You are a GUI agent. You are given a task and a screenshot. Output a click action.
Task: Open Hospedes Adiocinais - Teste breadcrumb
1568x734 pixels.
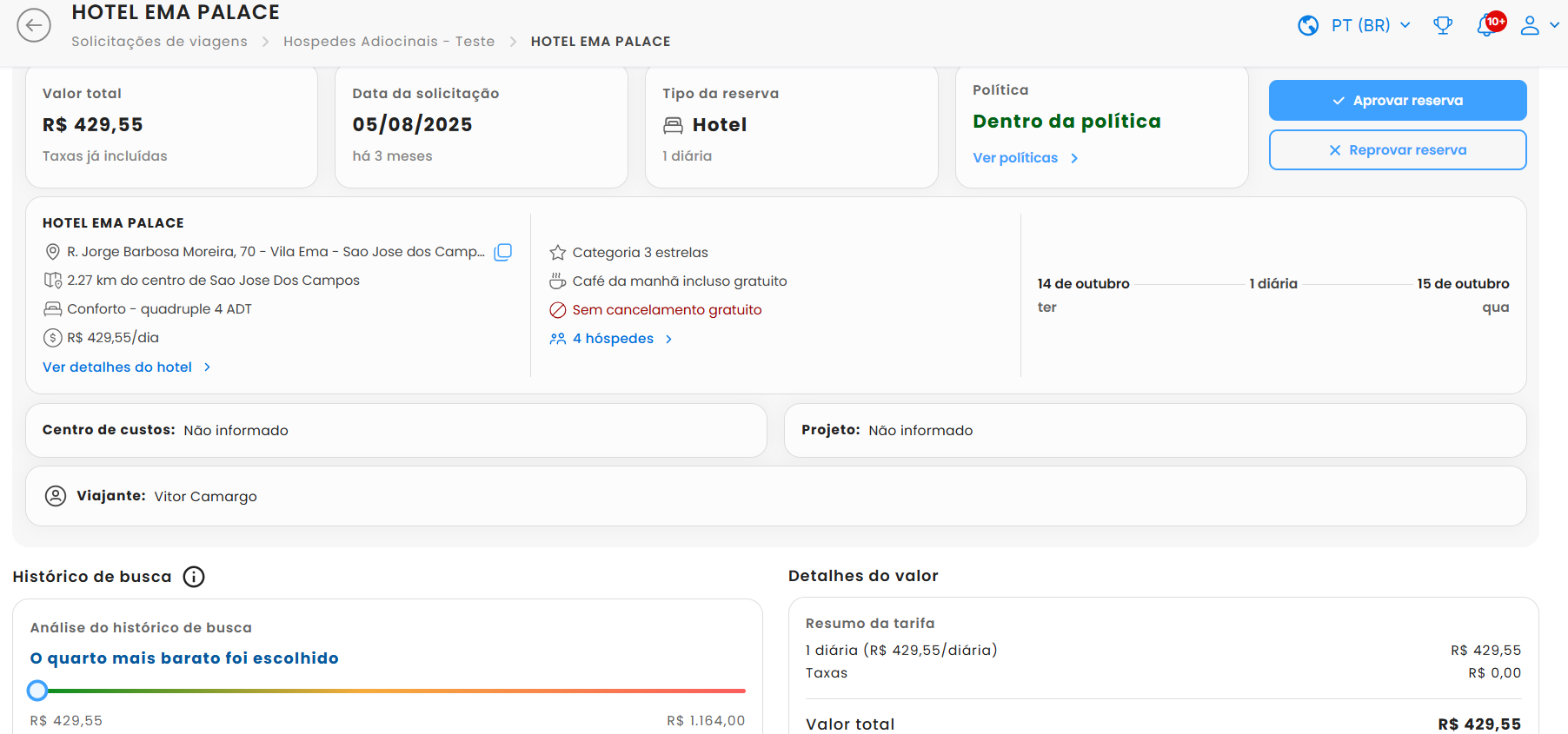pyautogui.click(x=389, y=42)
